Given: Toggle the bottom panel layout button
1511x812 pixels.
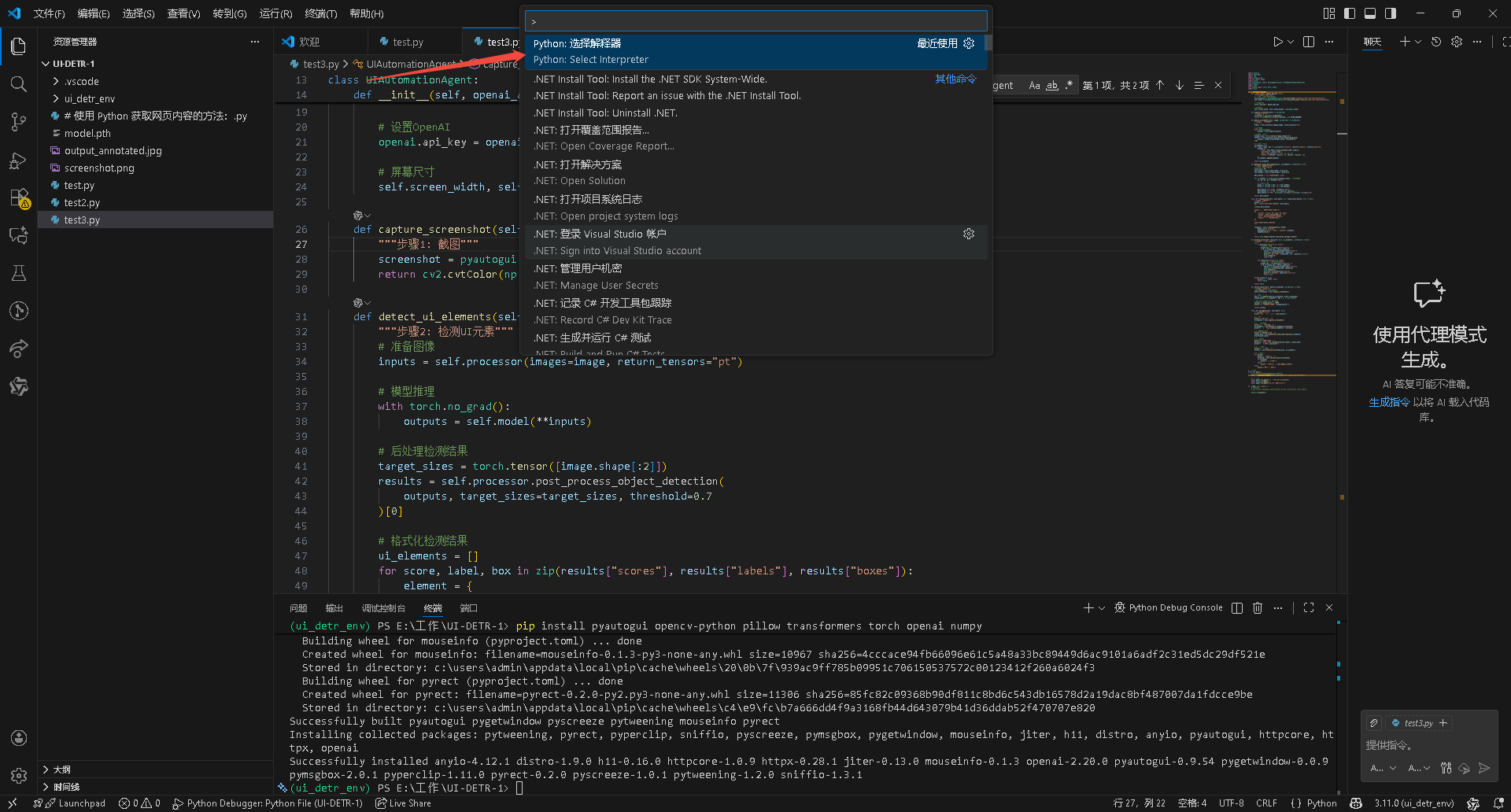Looking at the screenshot, I should 1370,13.
